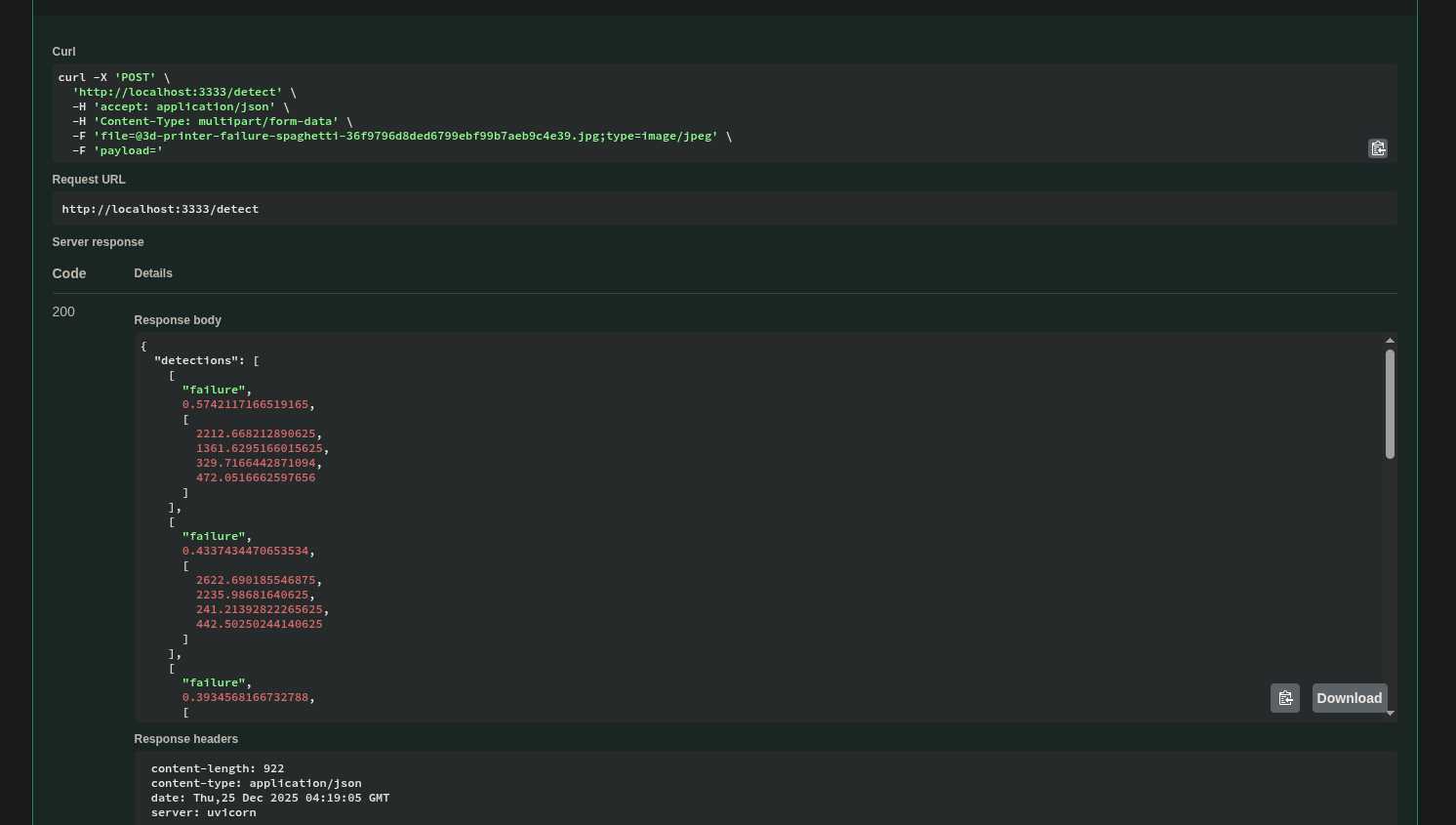Click the 'accept: application/json' curl line
Viewport: 1456px width, 825px height.
(x=181, y=106)
